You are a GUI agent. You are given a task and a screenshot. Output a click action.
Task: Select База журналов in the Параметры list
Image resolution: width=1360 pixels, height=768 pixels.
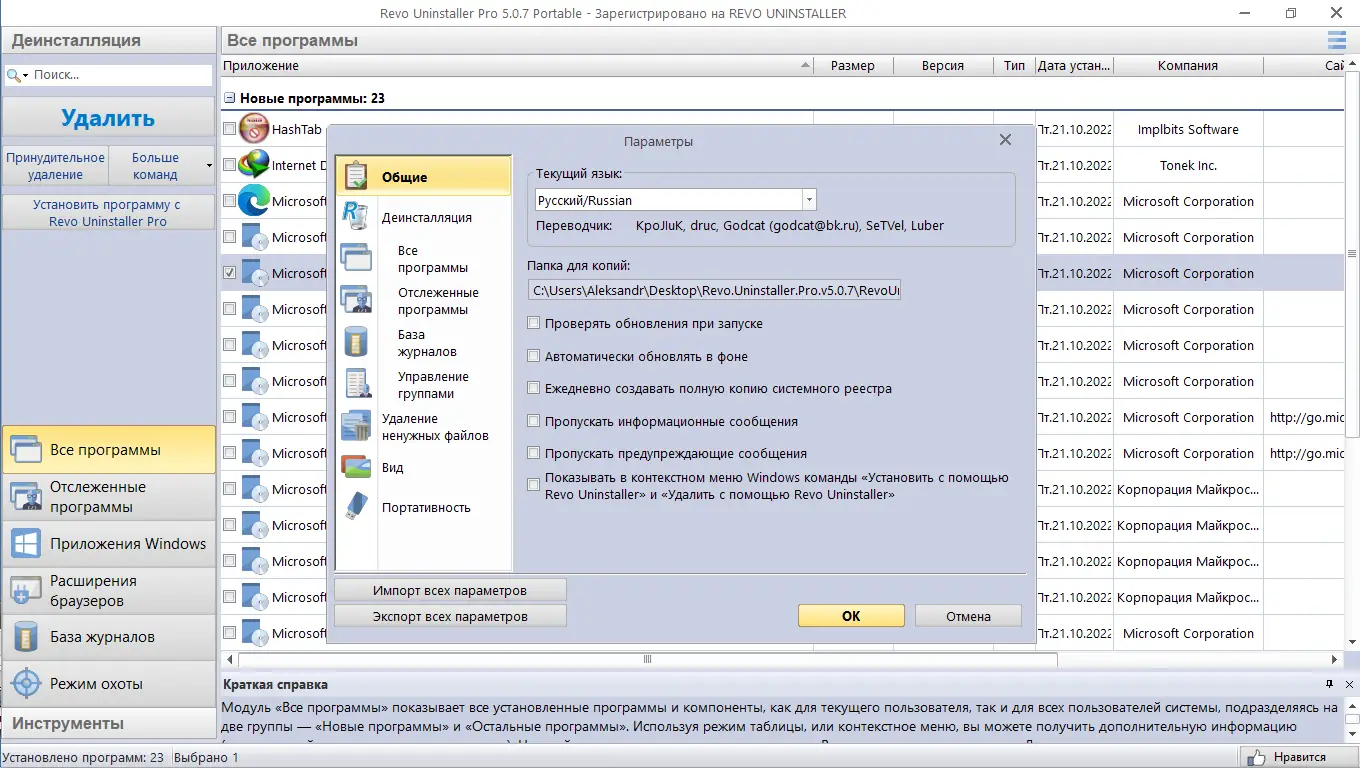click(427, 343)
